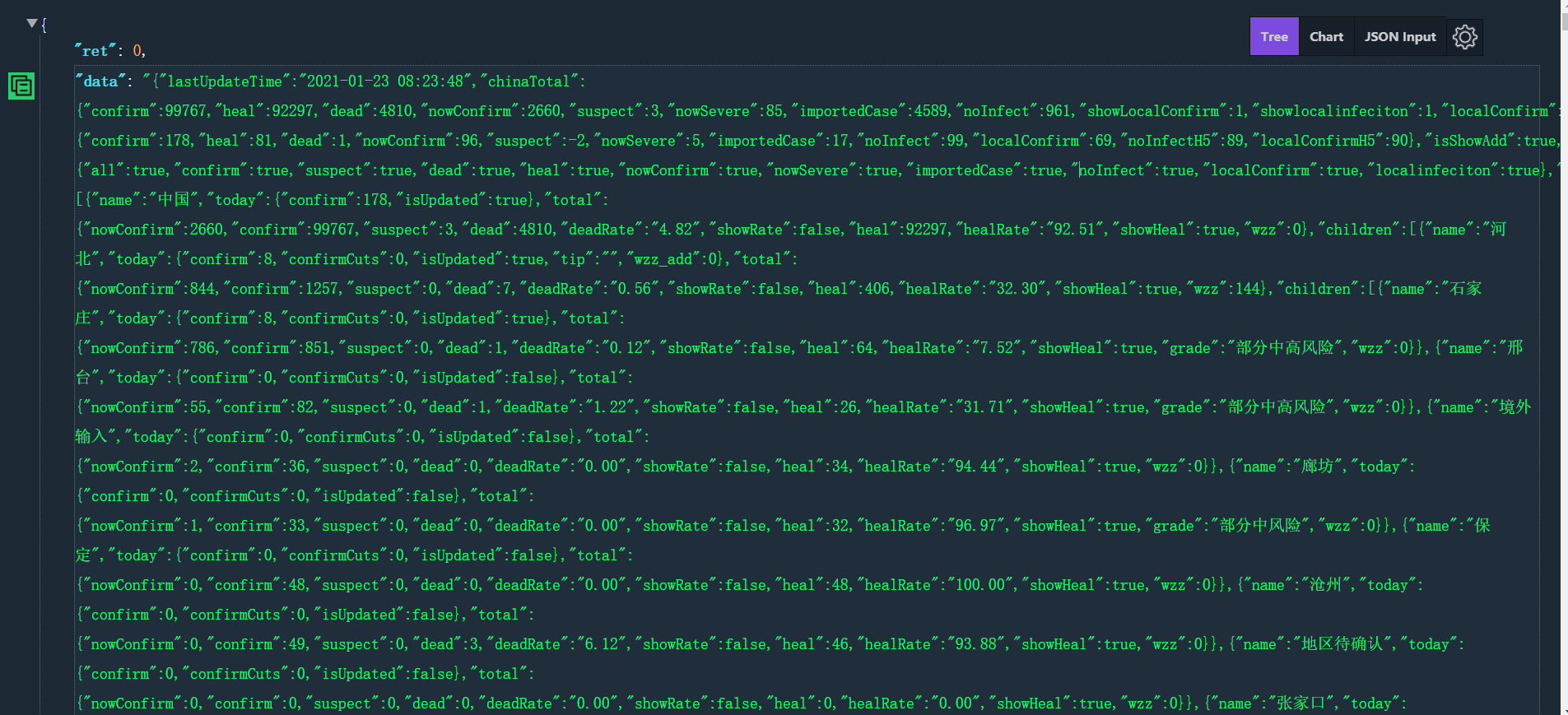Click the "deadRate":"6.12" text
This screenshot has height=715, width=1568.
[x=556, y=644]
